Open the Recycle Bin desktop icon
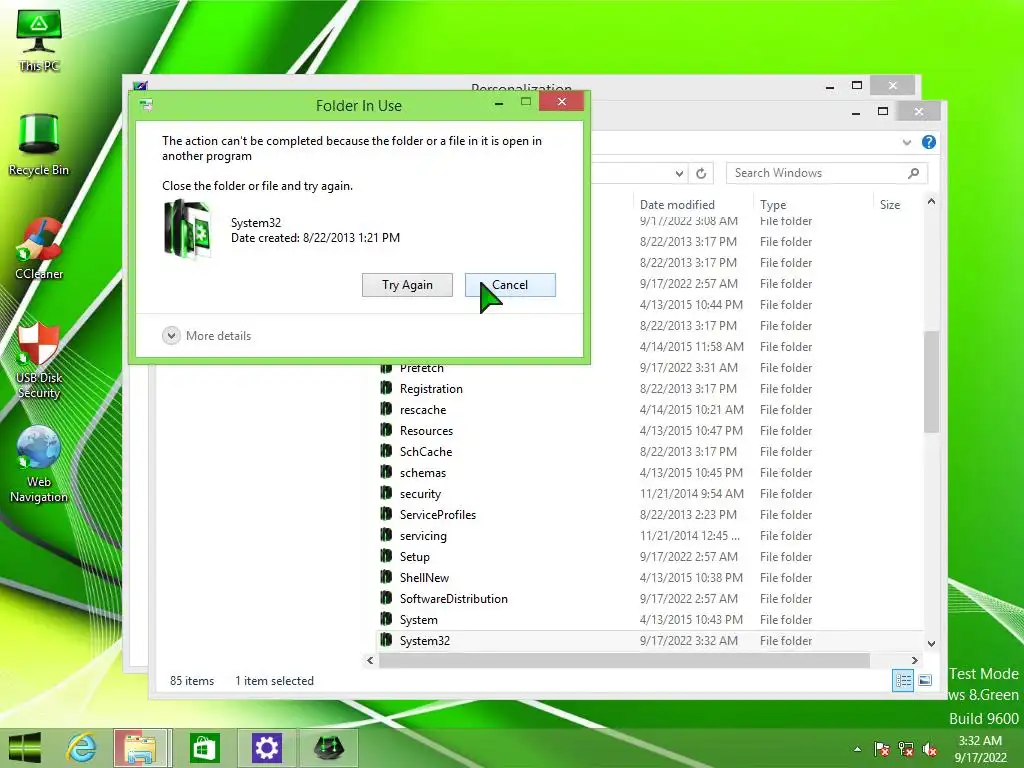 pos(39,145)
